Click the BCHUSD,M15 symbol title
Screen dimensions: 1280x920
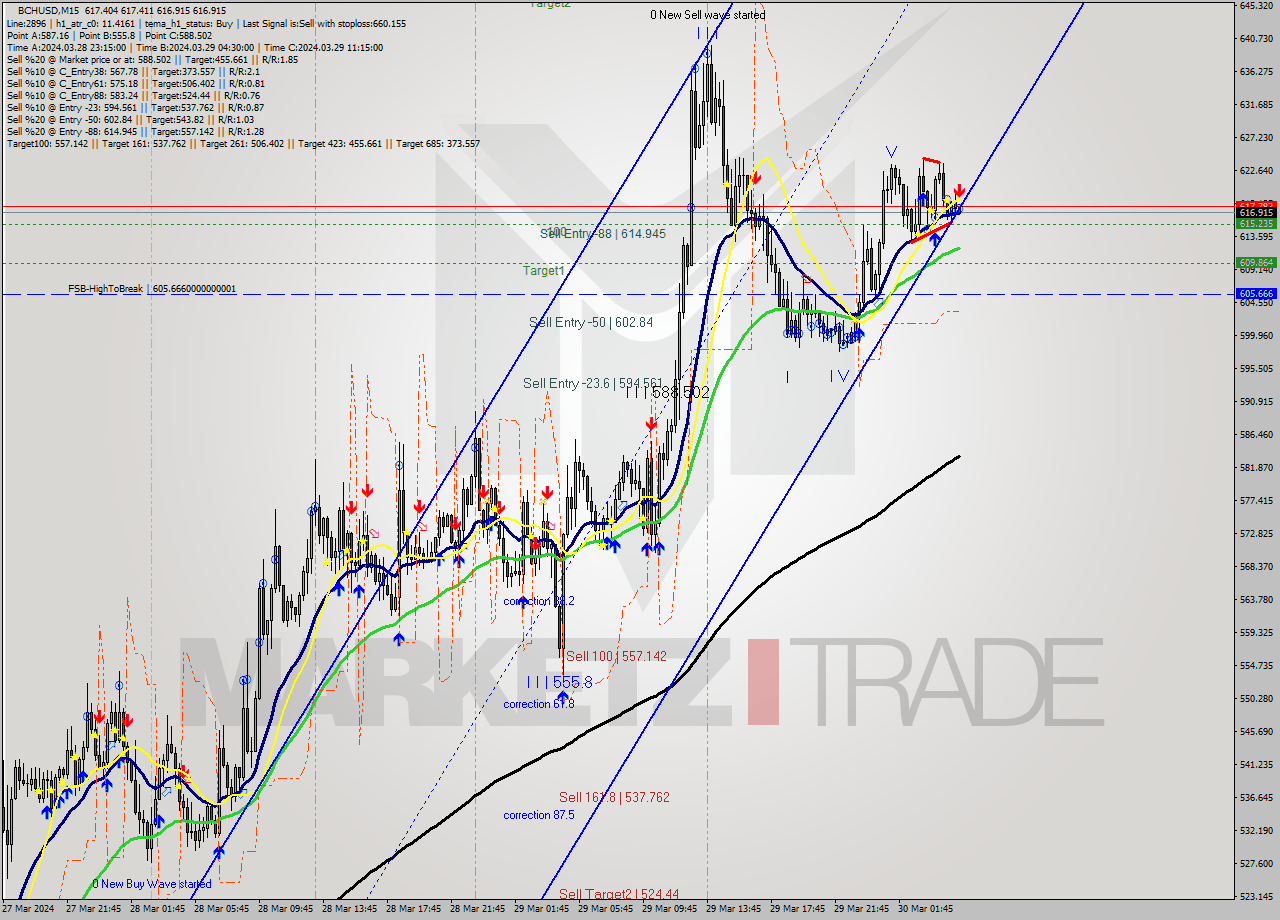50,9
